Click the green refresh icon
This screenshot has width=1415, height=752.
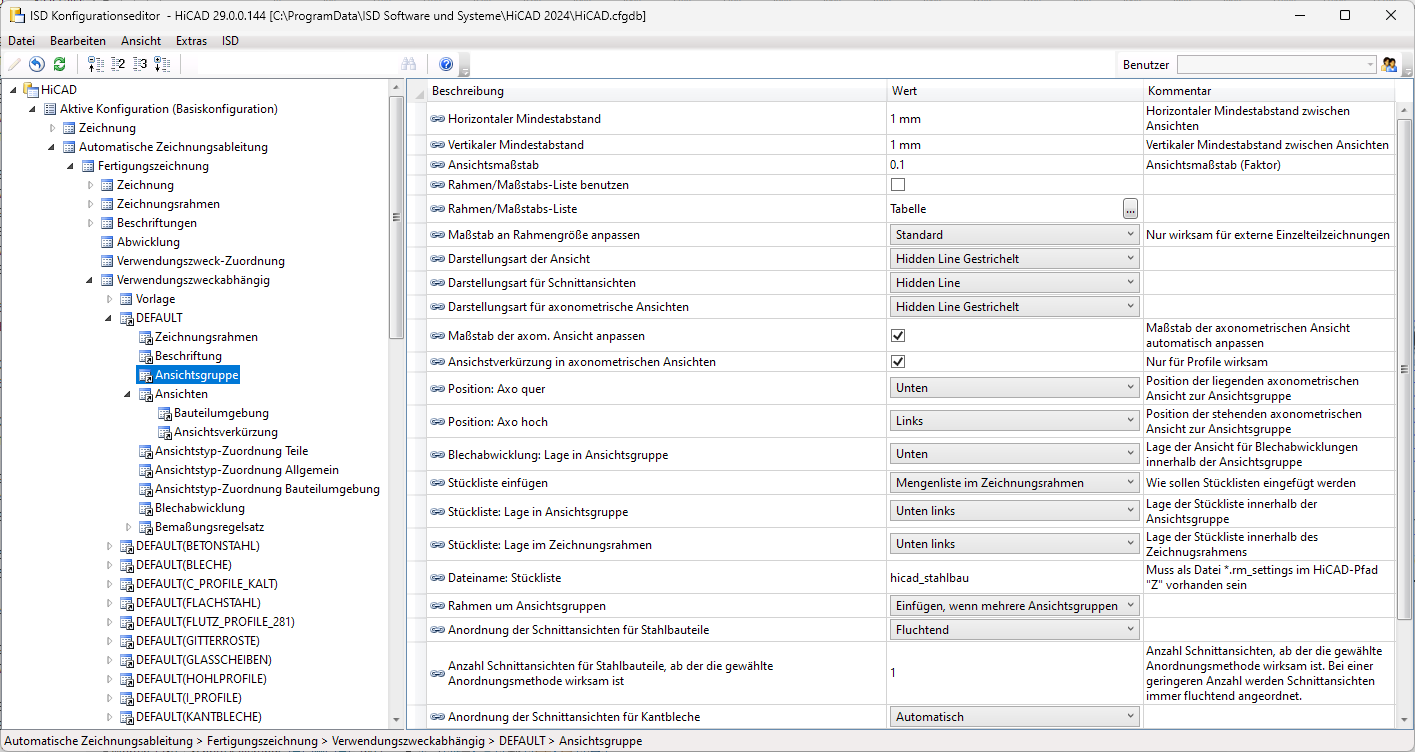coord(59,64)
